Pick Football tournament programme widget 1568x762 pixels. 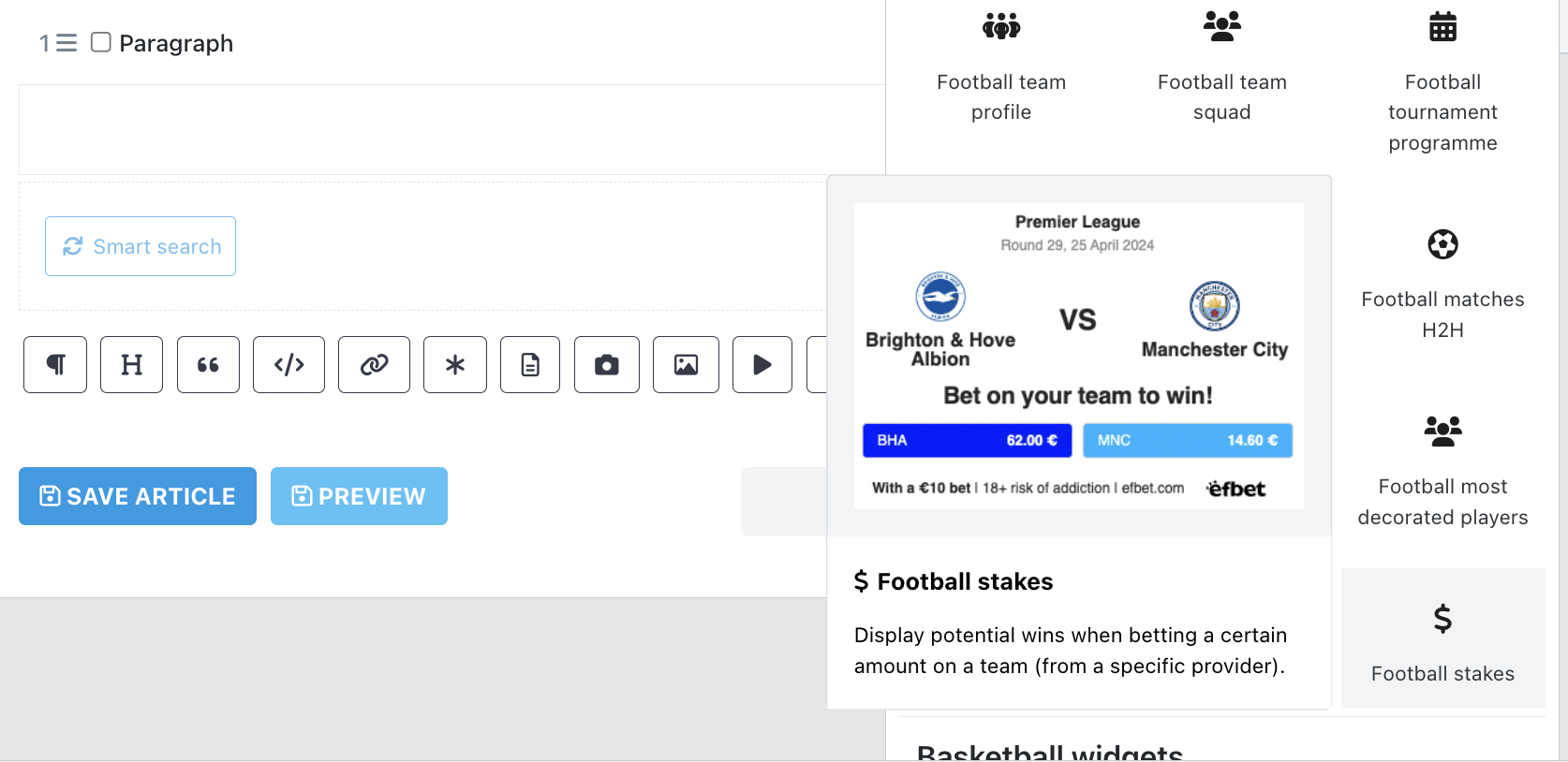click(1442, 82)
